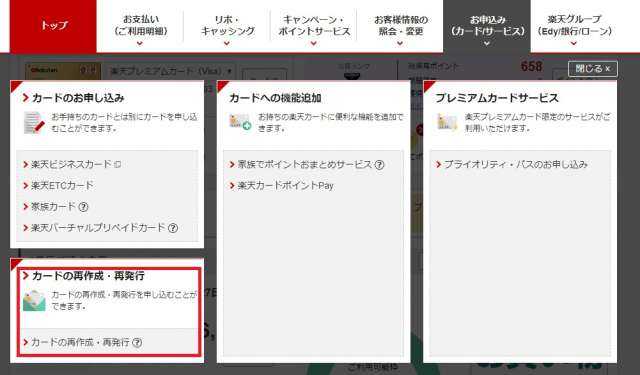Show help for 家族でポイントおまとめサービス
The width and height of the screenshot is (640, 375).
click(380, 165)
